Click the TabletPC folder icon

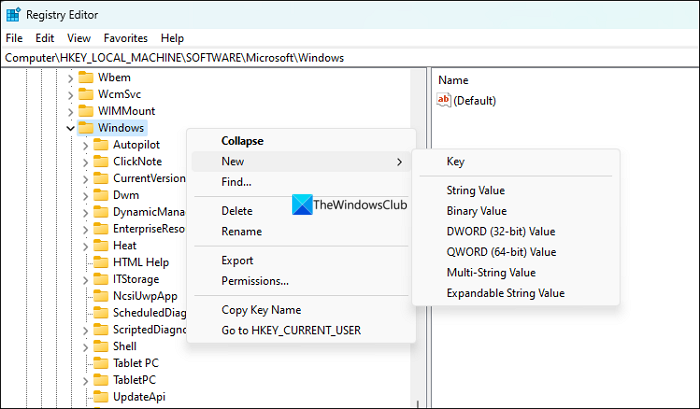pyautogui.click(x=101, y=380)
